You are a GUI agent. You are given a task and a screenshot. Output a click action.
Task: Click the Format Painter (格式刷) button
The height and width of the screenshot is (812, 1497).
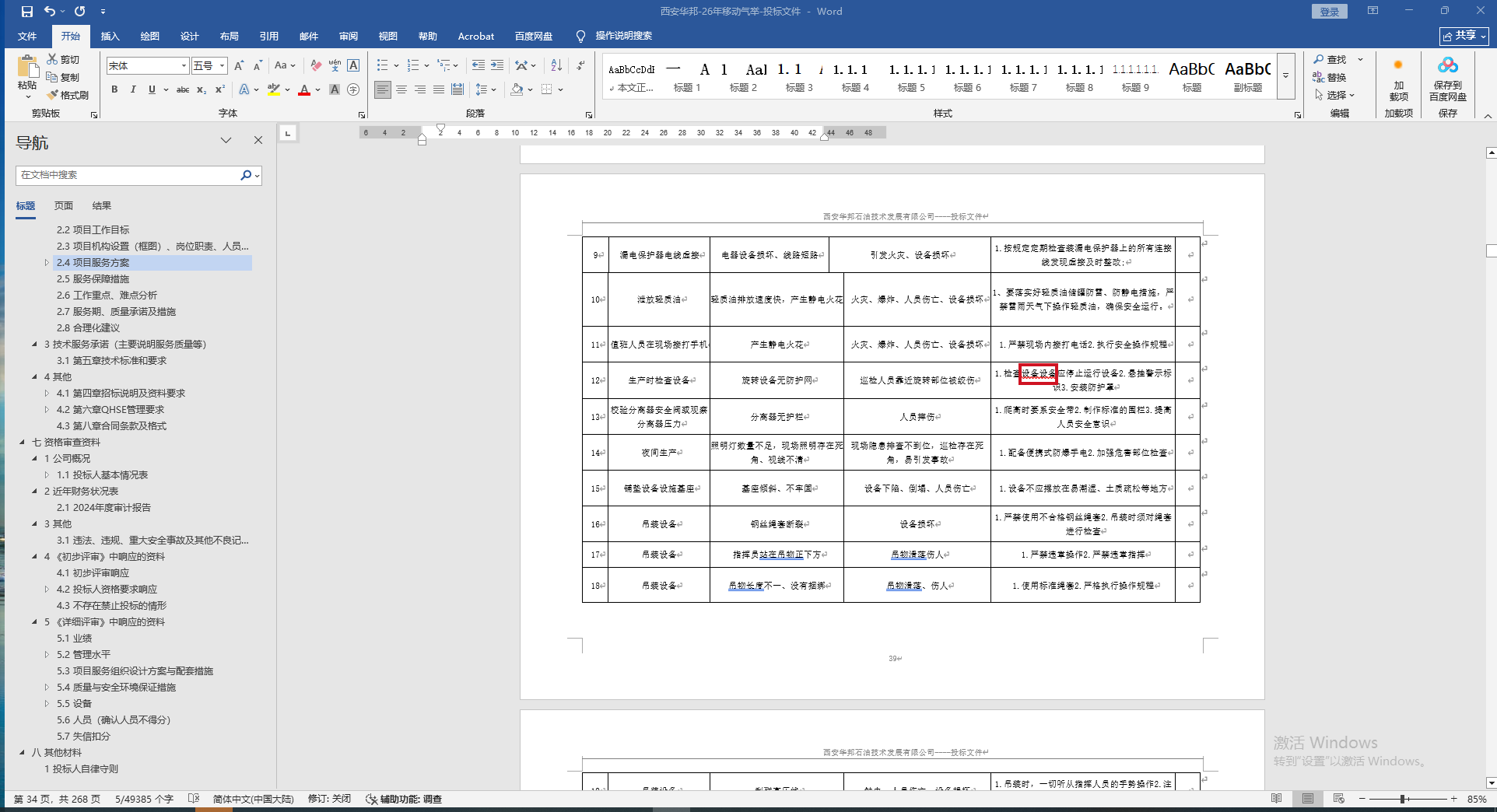pos(68,95)
